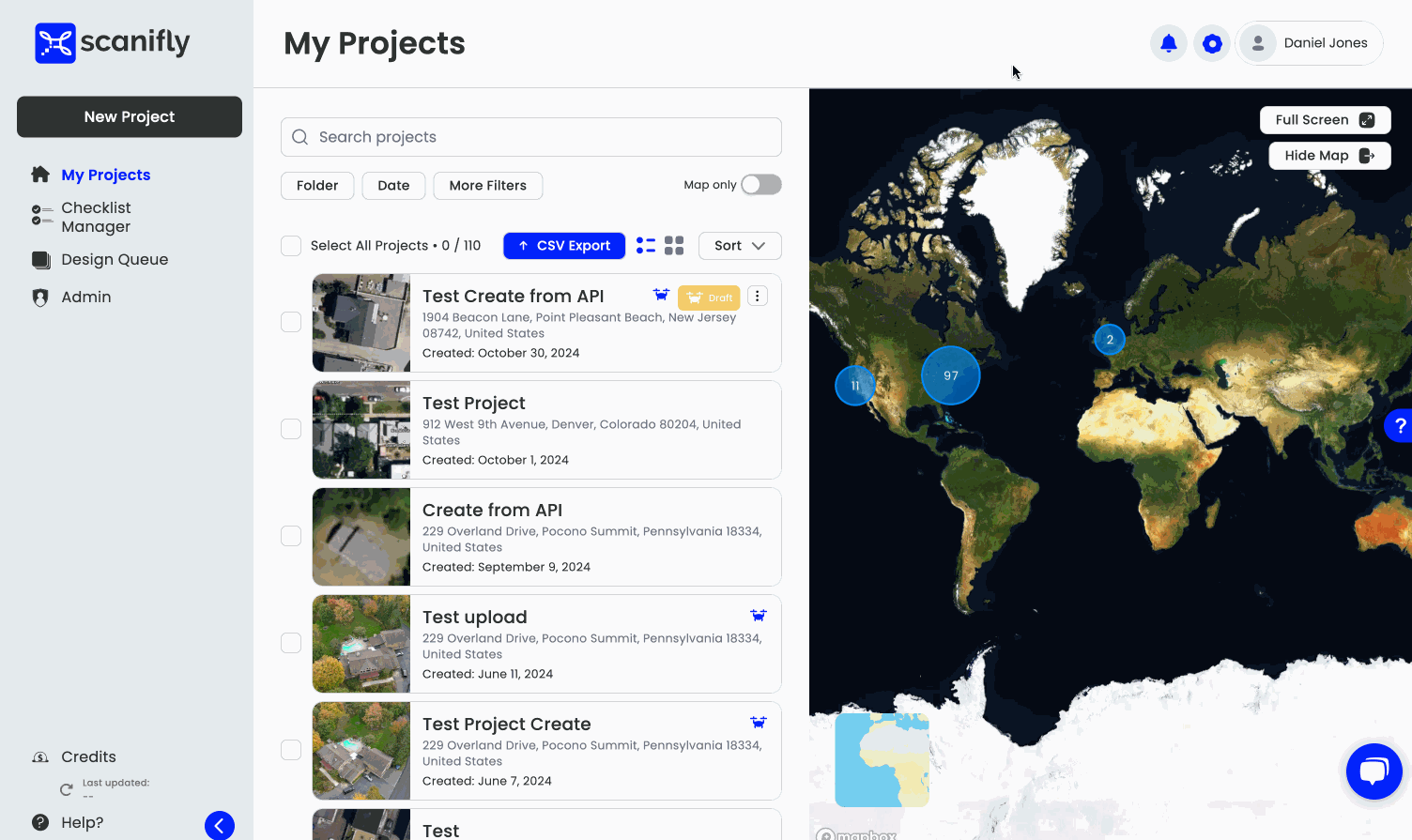
Task: Open the Sort dropdown
Action: coord(740,246)
